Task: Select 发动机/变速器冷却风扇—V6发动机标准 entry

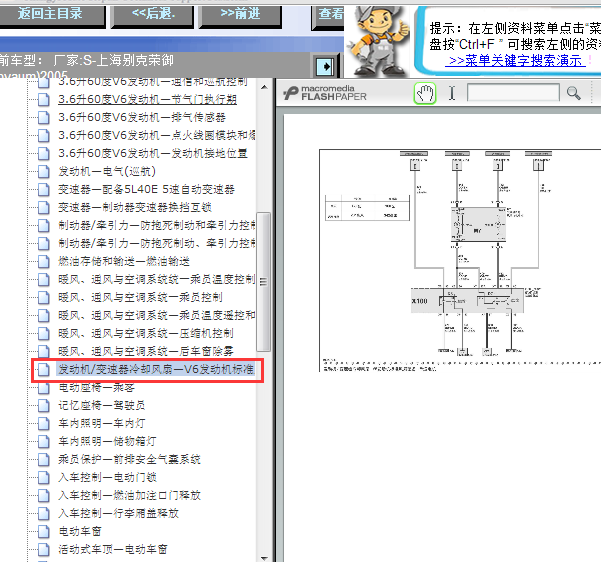Action: 156,370
